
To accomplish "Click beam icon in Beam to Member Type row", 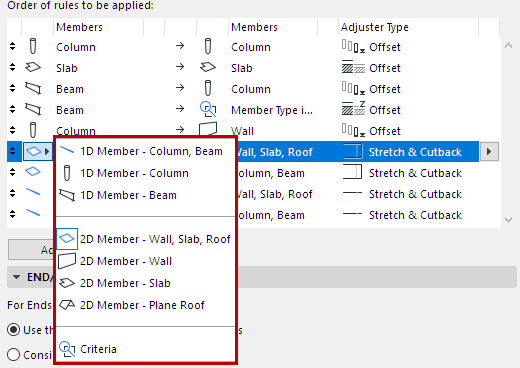I will [33, 109].
